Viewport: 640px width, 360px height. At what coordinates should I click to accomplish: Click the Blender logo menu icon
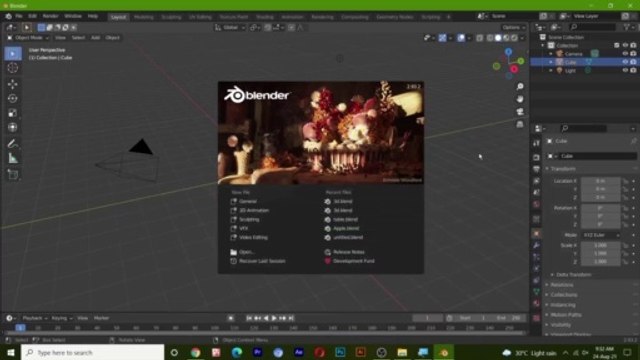[8, 16]
